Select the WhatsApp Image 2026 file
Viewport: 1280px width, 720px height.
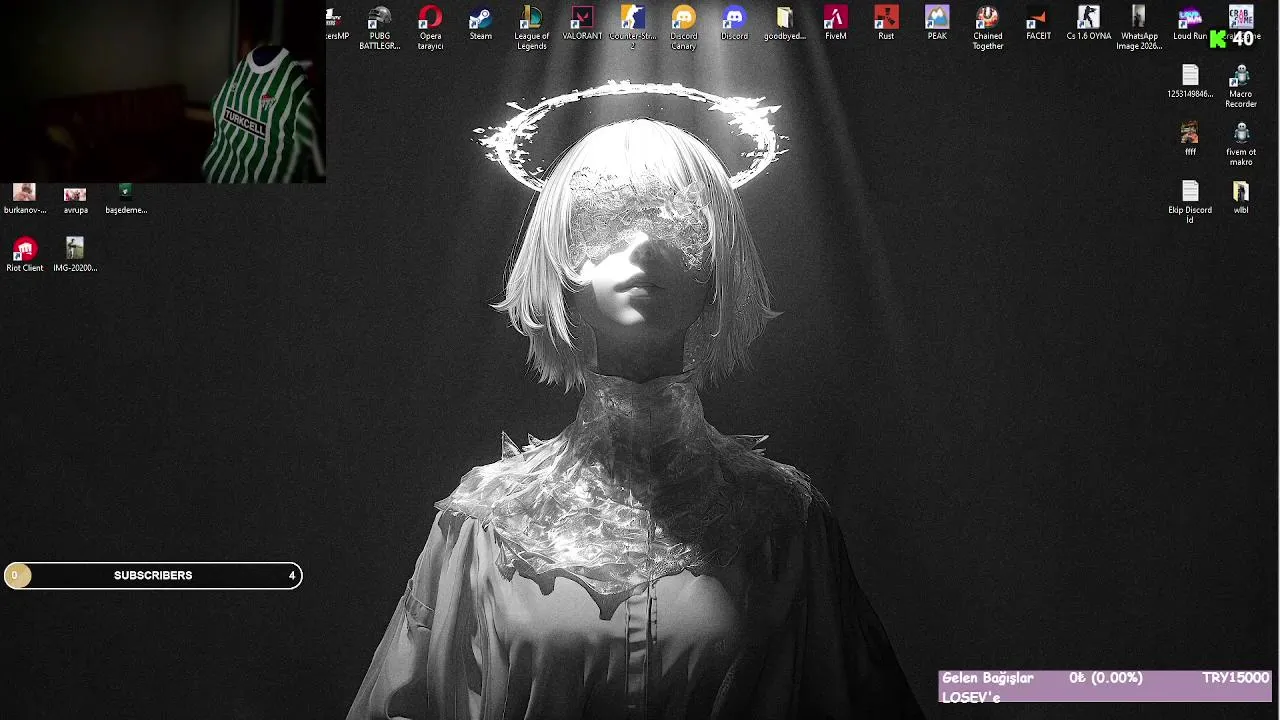(1139, 27)
